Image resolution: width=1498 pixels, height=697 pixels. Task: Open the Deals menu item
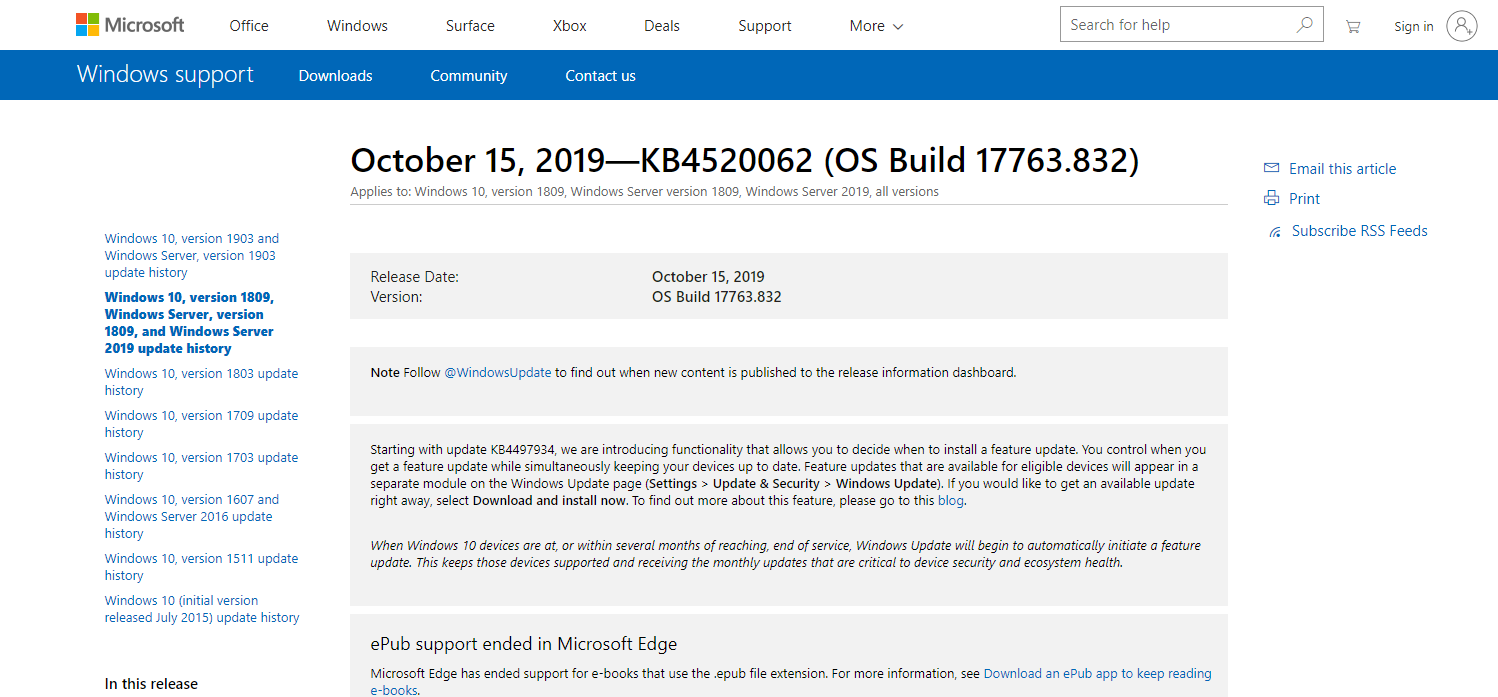click(x=662, y=26)
